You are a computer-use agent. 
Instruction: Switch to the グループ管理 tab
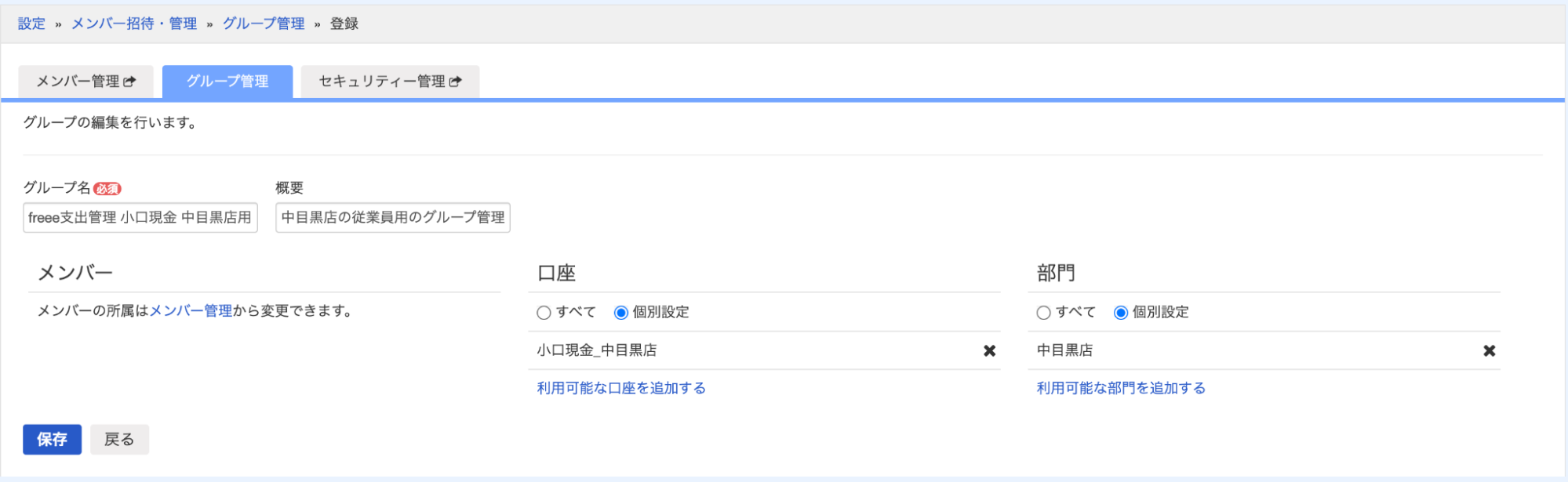pyautogui.click(x=227, y=82)
